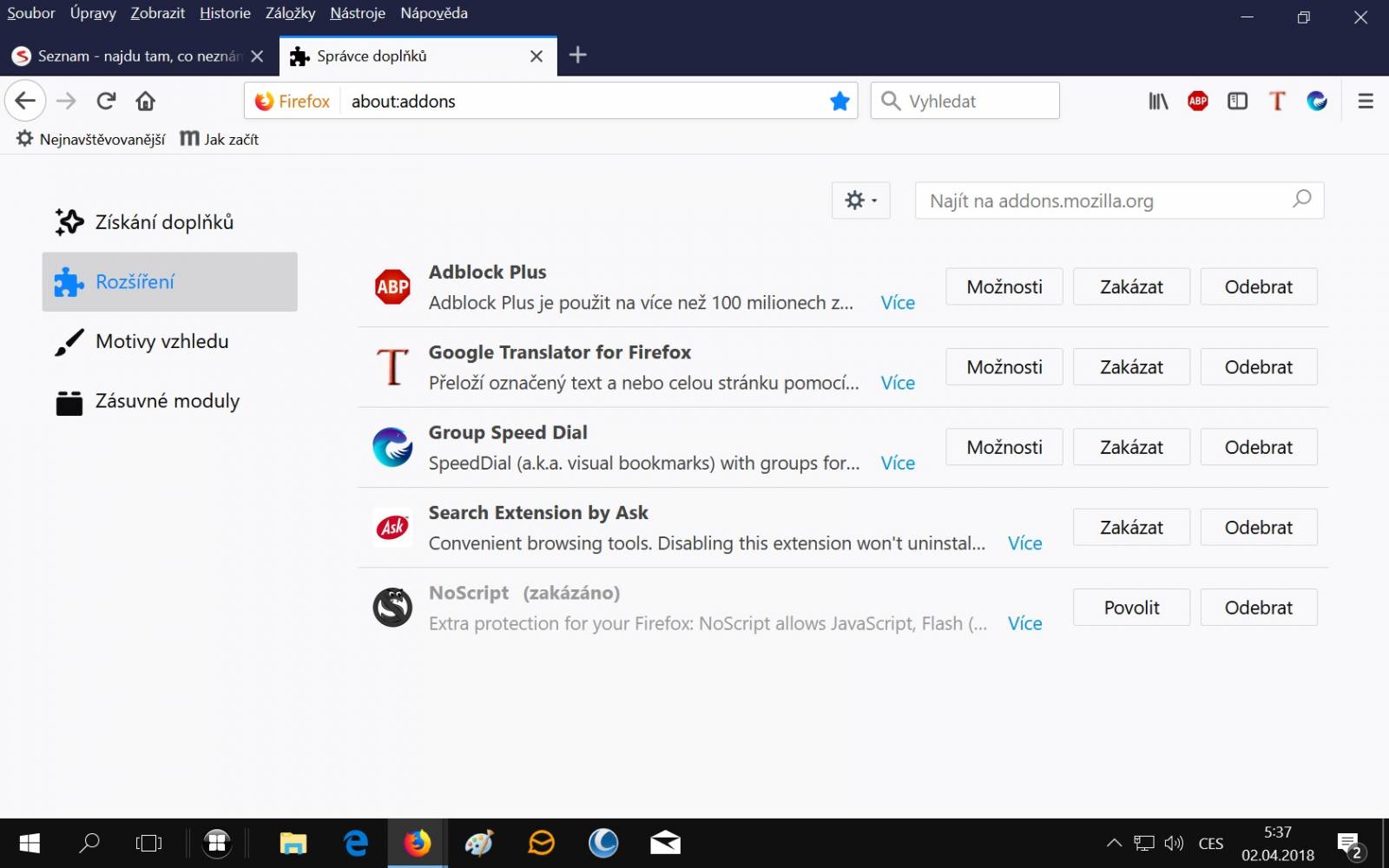Viewport: 1389px width, 868px height.
Task: Toggle the sidebar toolbar icon
Action: [1237, 101]
